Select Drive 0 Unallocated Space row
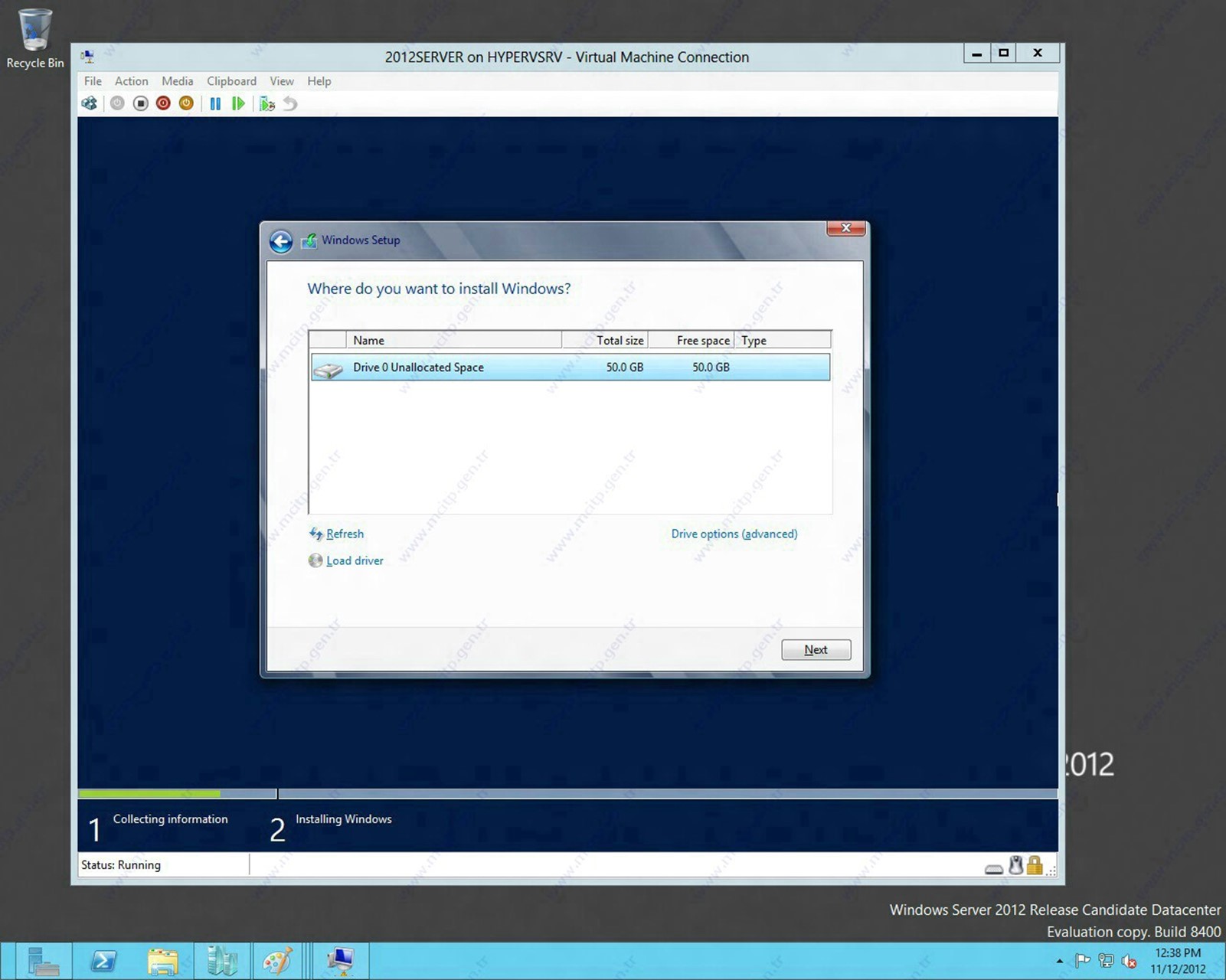Viewport: 1226px width, 980px height. tap(570, 367)
